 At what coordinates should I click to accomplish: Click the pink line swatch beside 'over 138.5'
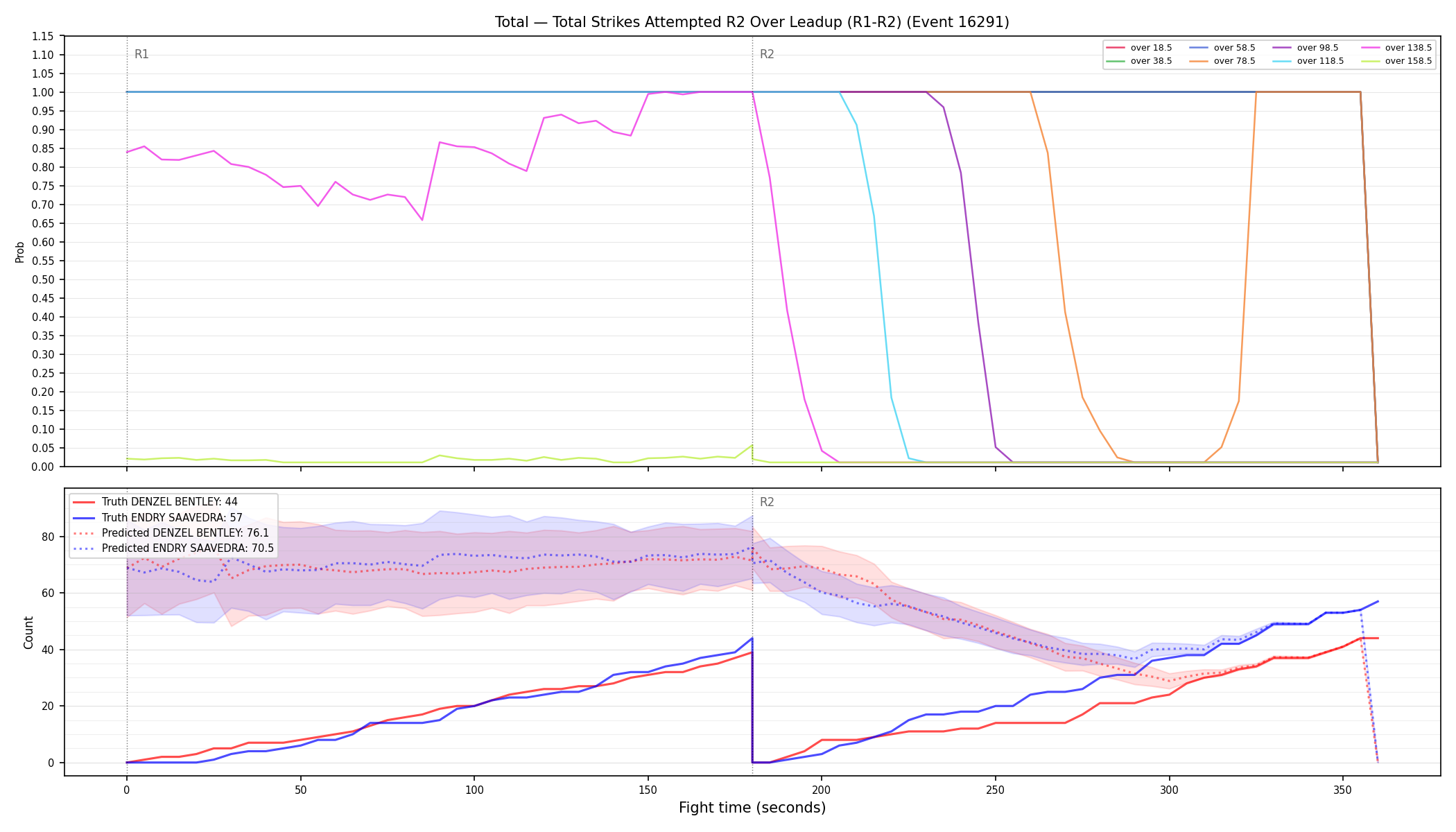[x=1370, y=48]
